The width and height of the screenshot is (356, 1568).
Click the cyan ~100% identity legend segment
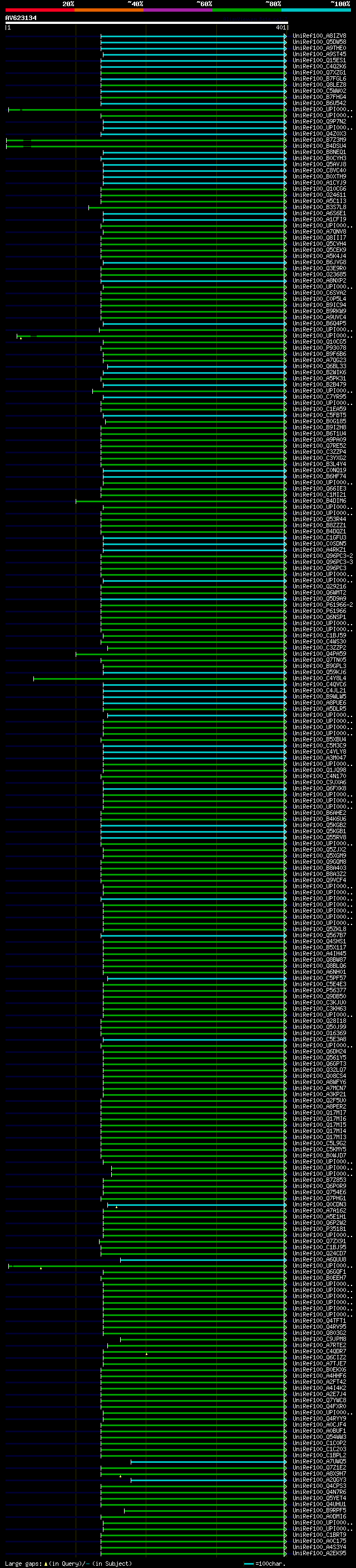click(317, 10)
